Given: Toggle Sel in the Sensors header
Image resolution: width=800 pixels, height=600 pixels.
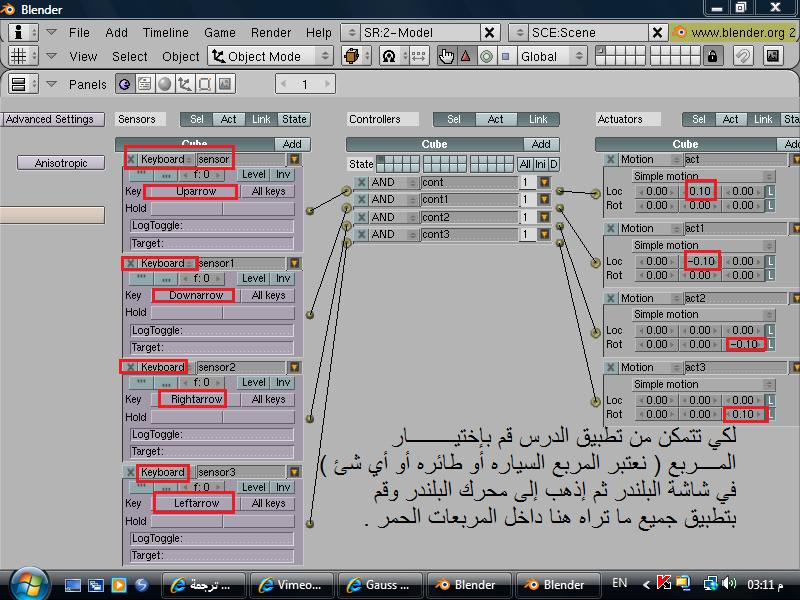Looking at the screenshot, I should pos(196,119).
